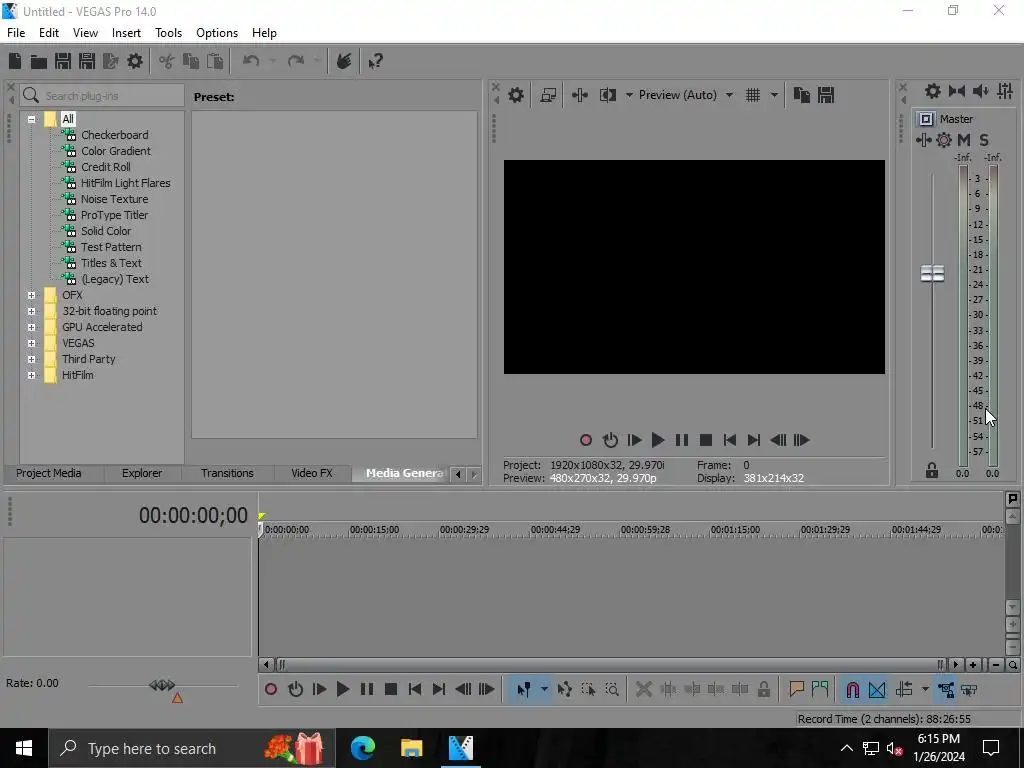Click Record in the timeline transport
Image resolution: width=1024 pixels, height=768 pixels.
(271, 690)
